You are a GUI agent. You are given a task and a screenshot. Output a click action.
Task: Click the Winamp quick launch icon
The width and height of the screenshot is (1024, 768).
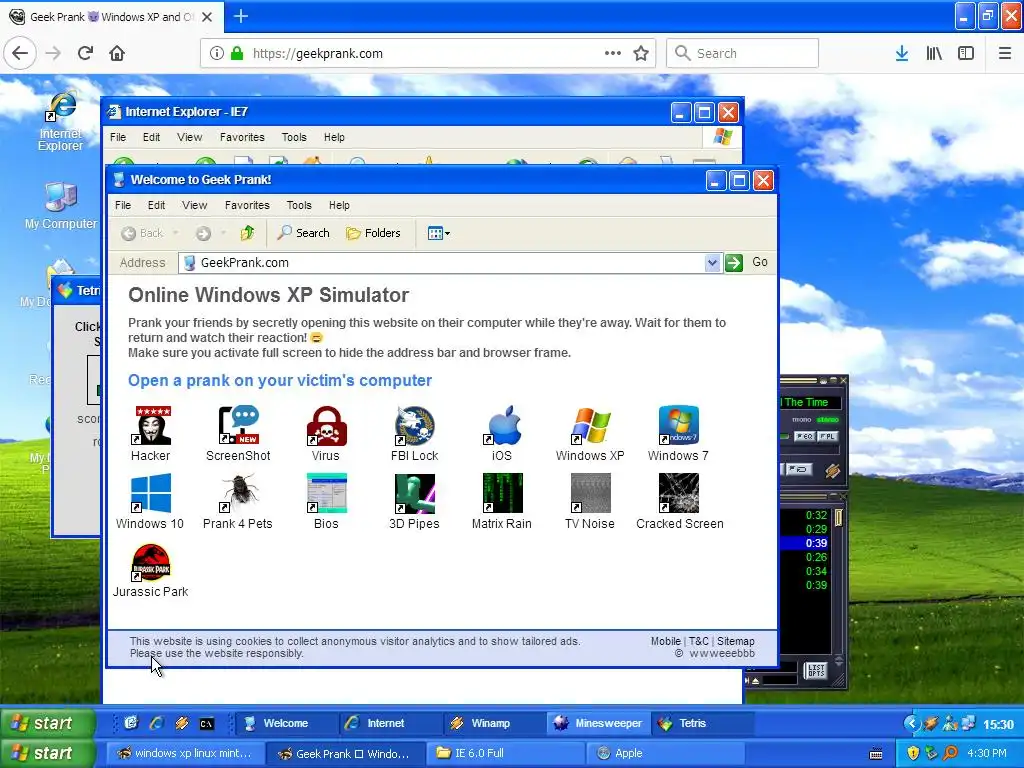point(182,724)
